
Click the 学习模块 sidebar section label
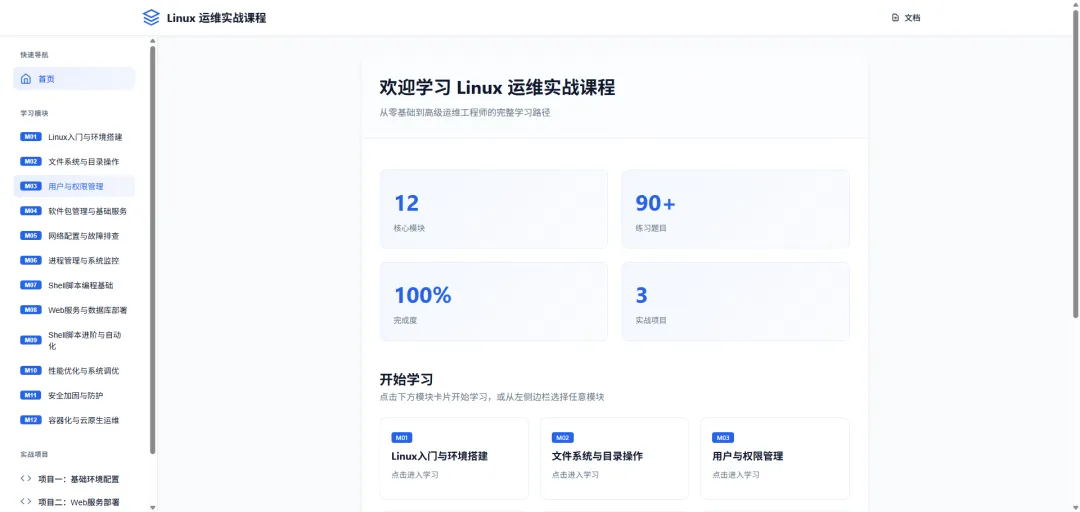[34, 113]
